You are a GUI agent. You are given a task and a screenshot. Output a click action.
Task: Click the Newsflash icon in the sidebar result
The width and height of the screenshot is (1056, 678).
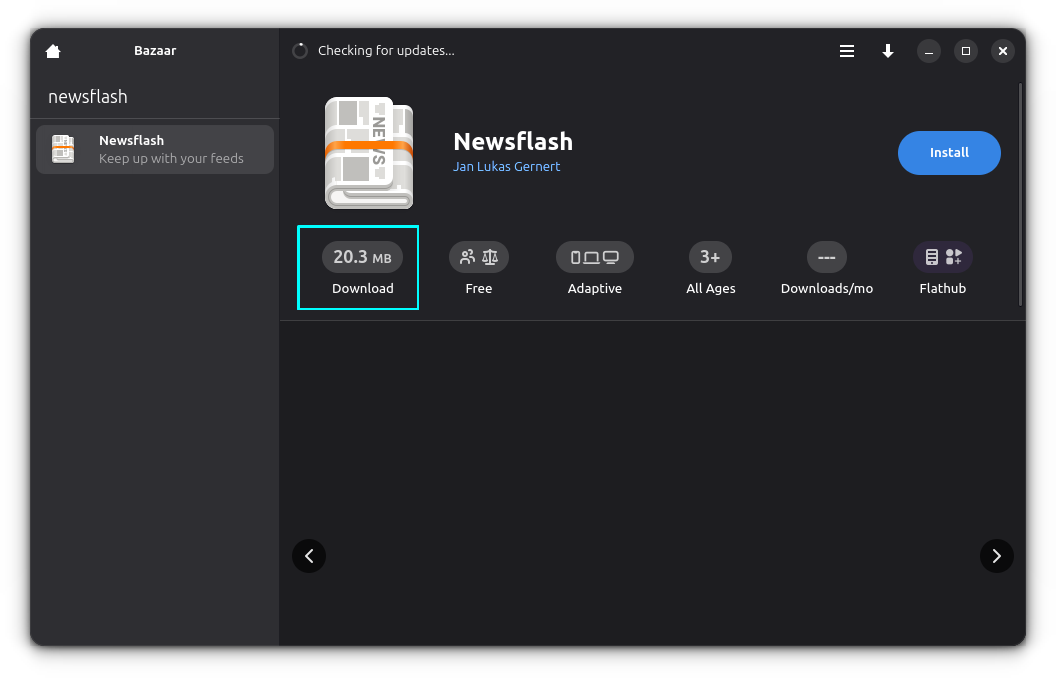point(63,149)
